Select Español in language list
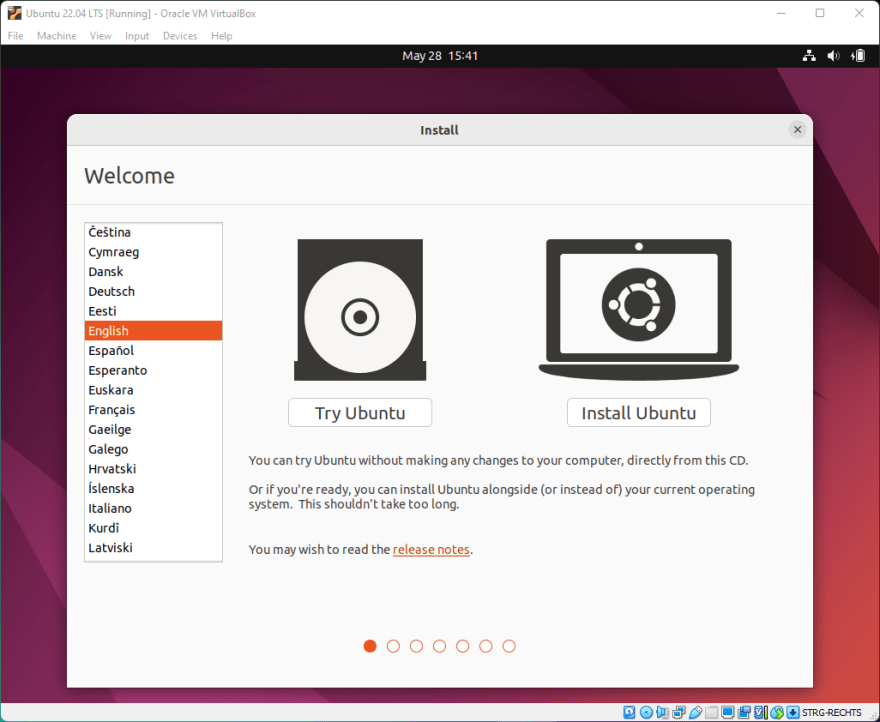Screen dimensions: 880x722 [153, 350]
